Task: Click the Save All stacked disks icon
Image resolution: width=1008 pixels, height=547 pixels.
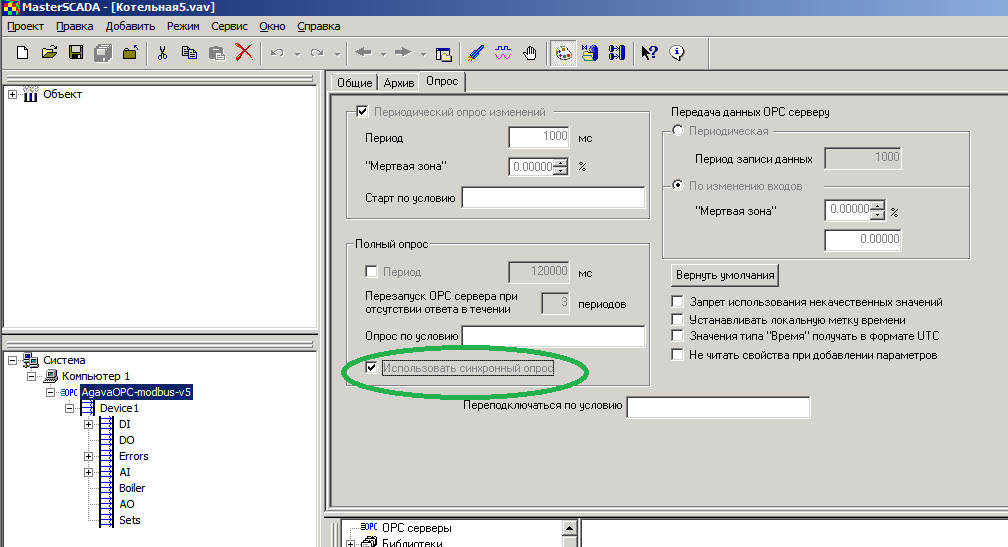Action: point(103,53)
